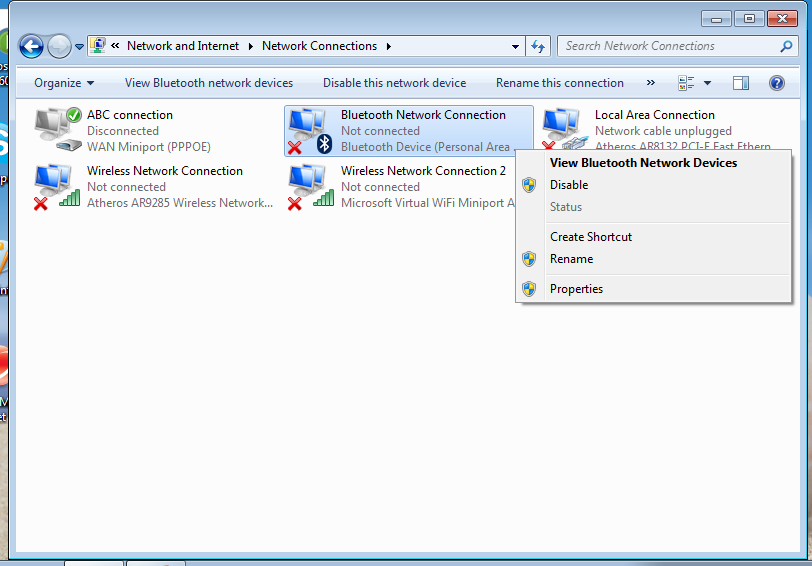The image size is (812, 566).
Task: Click View Bluetooth network devices toolbar button
Action: click(x=209, y=83)
